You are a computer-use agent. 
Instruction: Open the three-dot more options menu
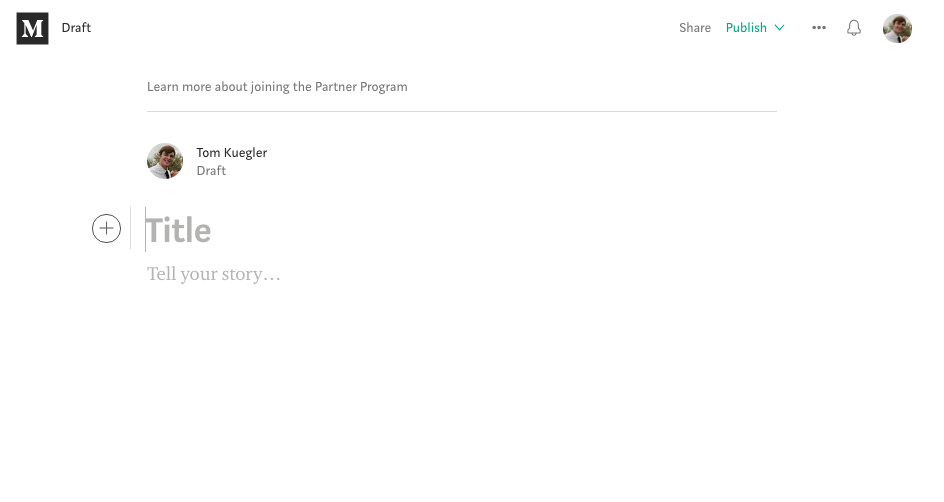[x=819, y=28]
